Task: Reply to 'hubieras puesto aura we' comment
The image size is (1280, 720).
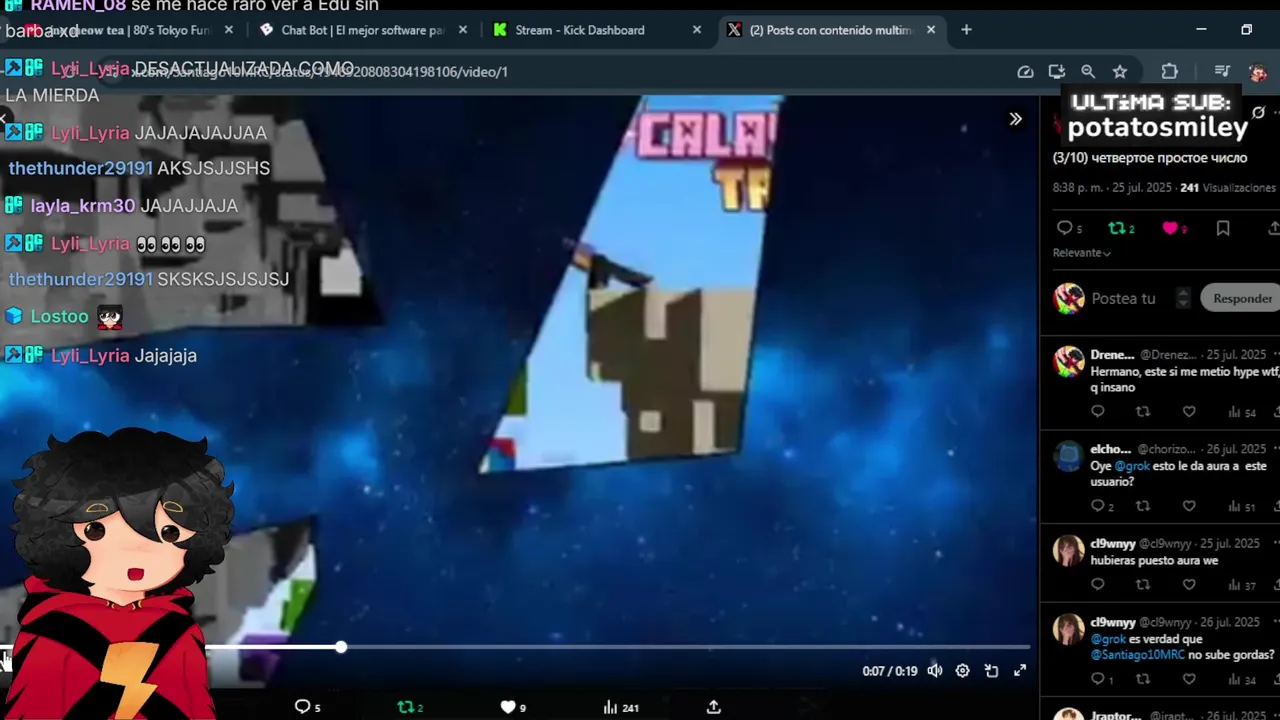Action: (x=1097, y=584)
